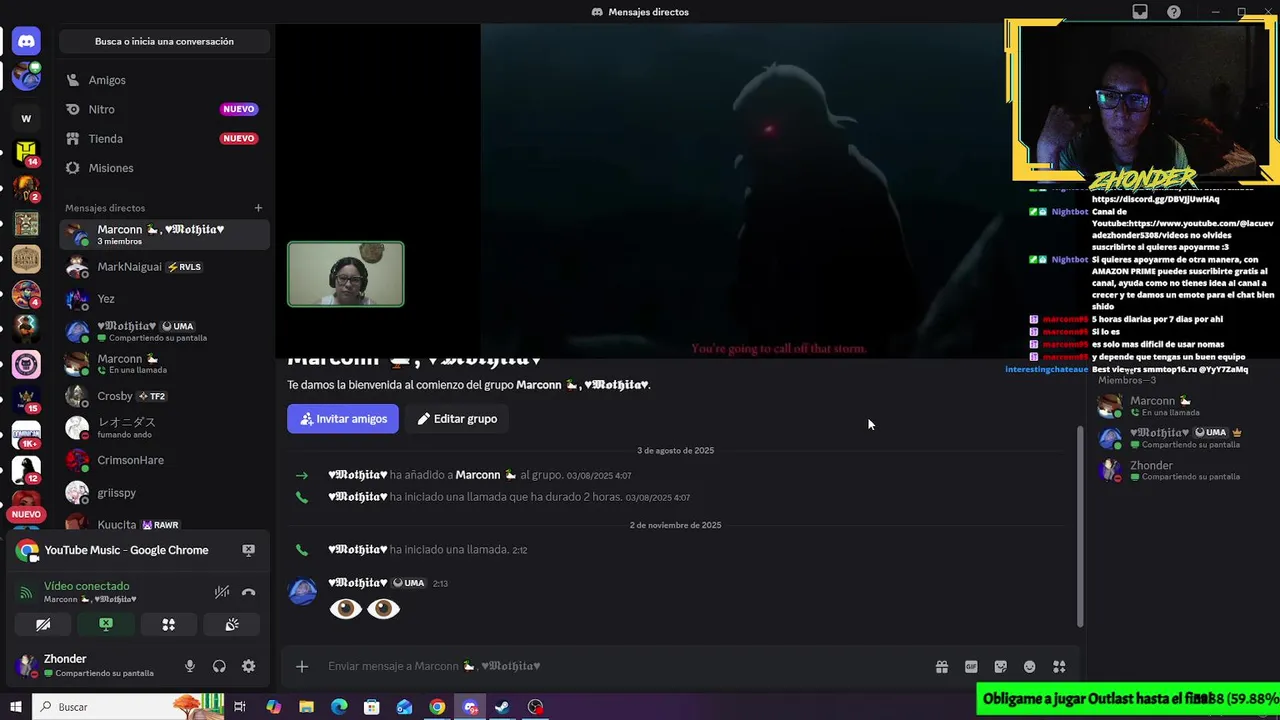Open Yez direct message
This screenshot has width=1280, height=720.
tap(164, 299)
